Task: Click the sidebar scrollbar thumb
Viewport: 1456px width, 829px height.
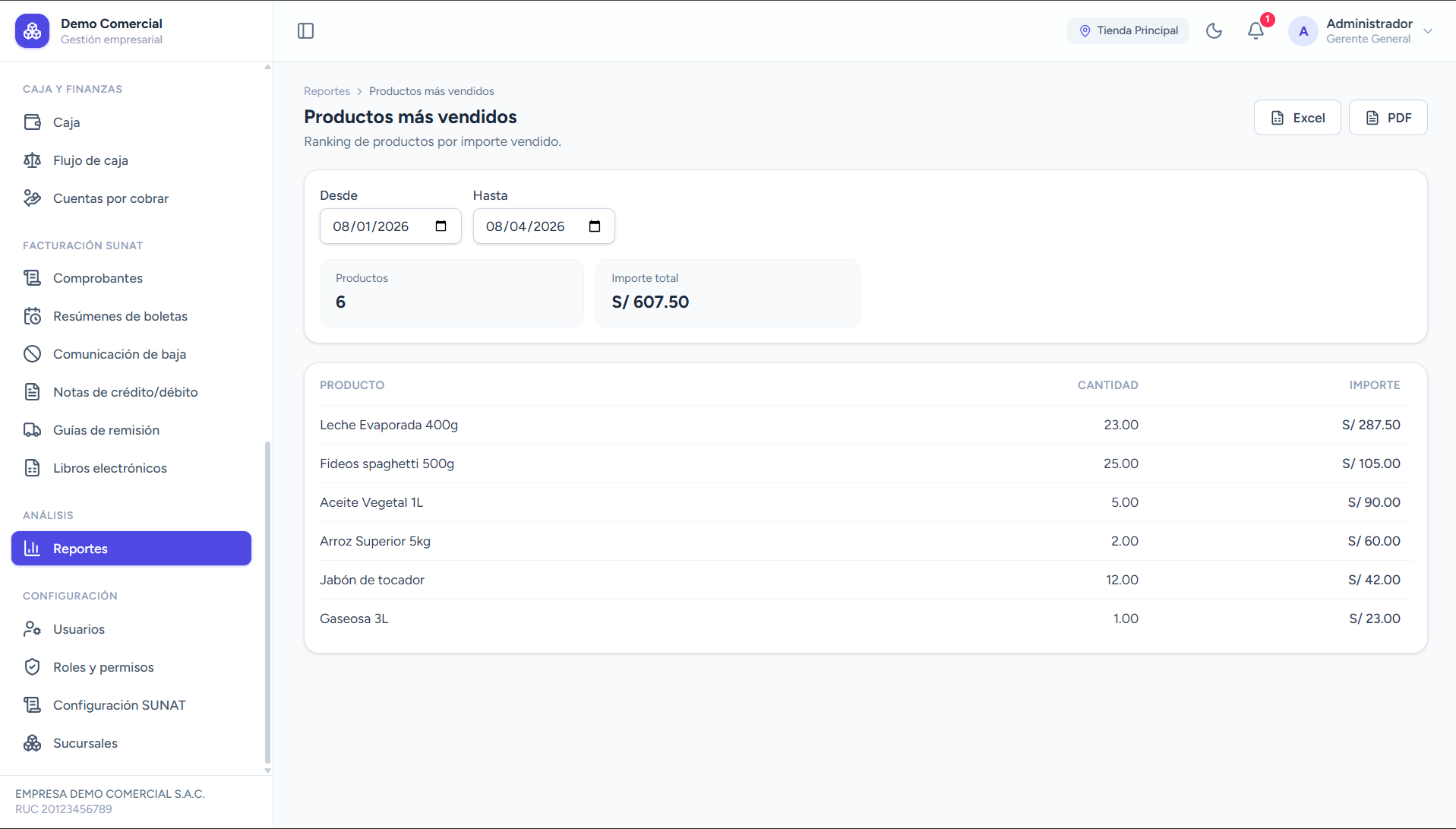Action: coord(267,602)
